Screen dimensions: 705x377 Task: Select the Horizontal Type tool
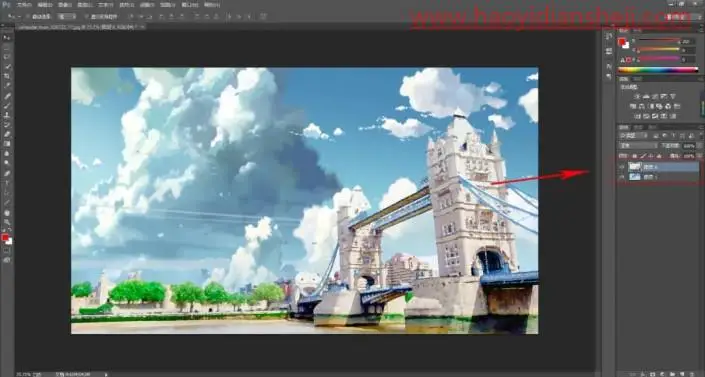(7, 184)
